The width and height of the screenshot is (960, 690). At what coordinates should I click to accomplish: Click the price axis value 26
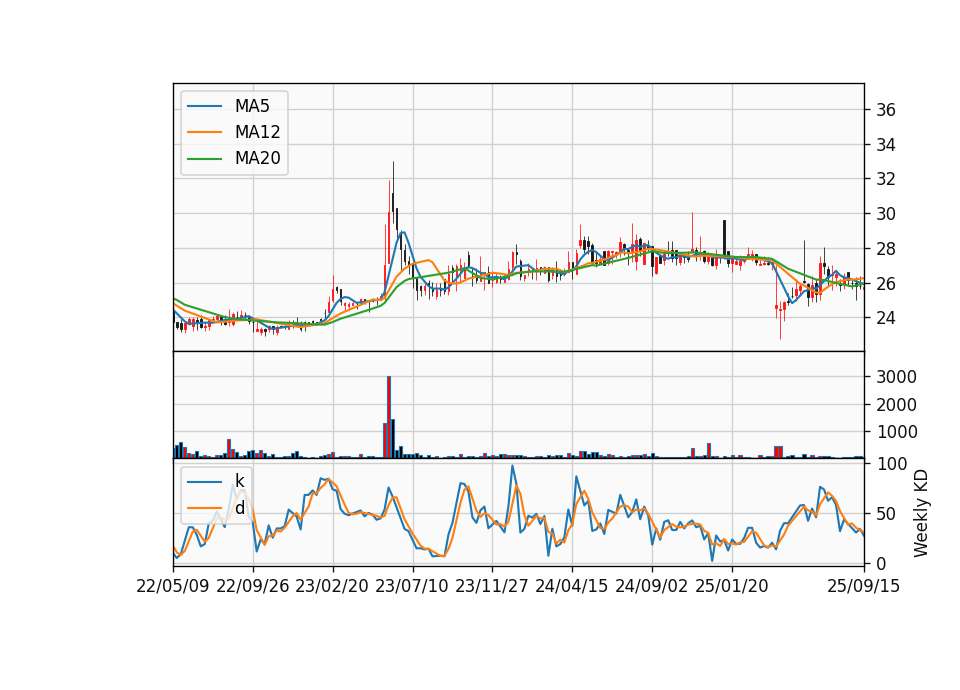pyautogui.click(x=885, y=284)
